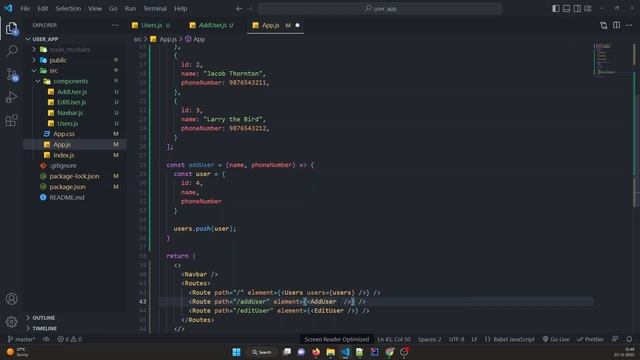Toggle the bottom panel layout icon
This screenshot has height=360, width=640.
point(567,8)
